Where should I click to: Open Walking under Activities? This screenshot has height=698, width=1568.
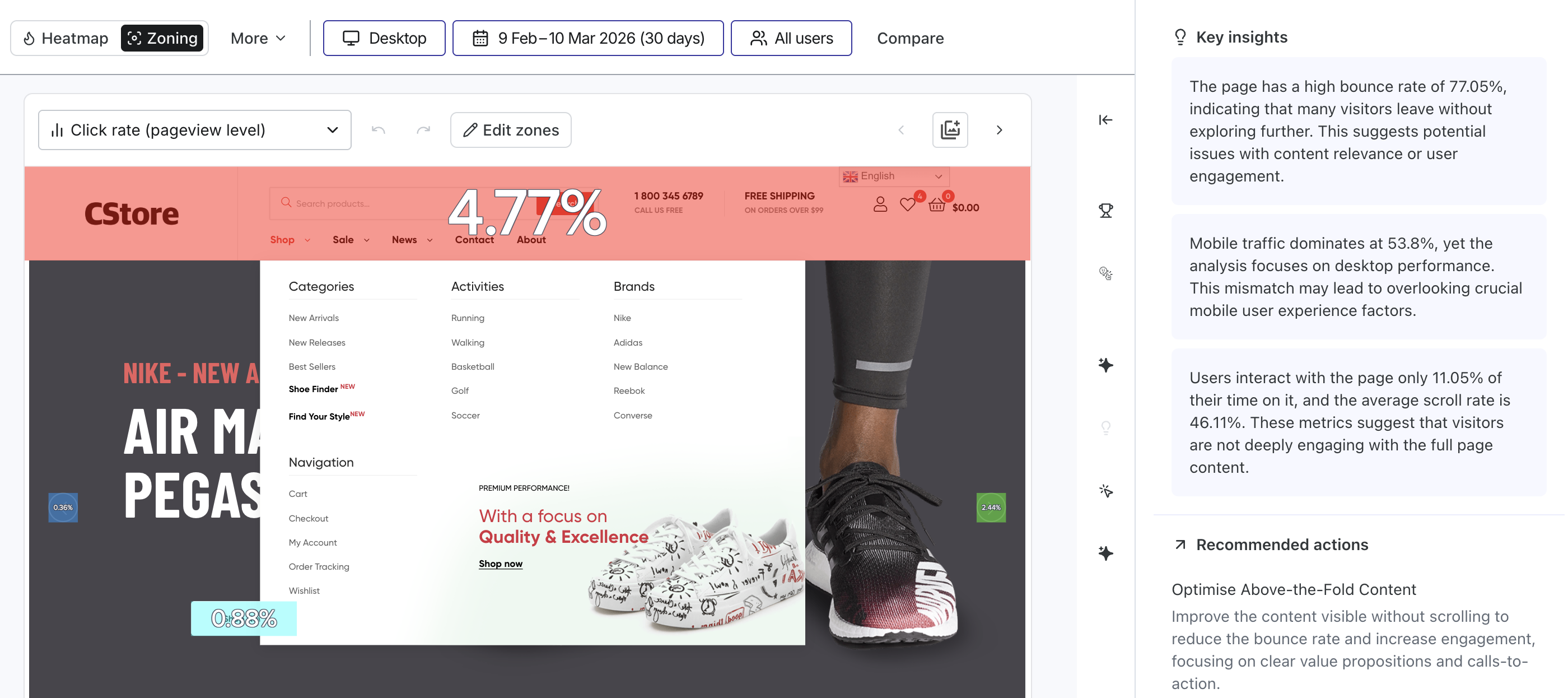click(468, 342)
